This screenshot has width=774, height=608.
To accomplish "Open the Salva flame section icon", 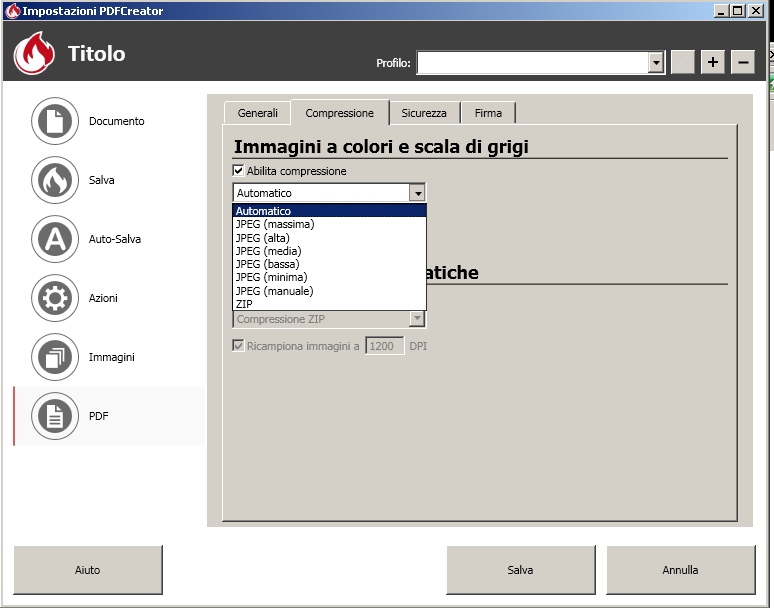I will click(55, 180).
